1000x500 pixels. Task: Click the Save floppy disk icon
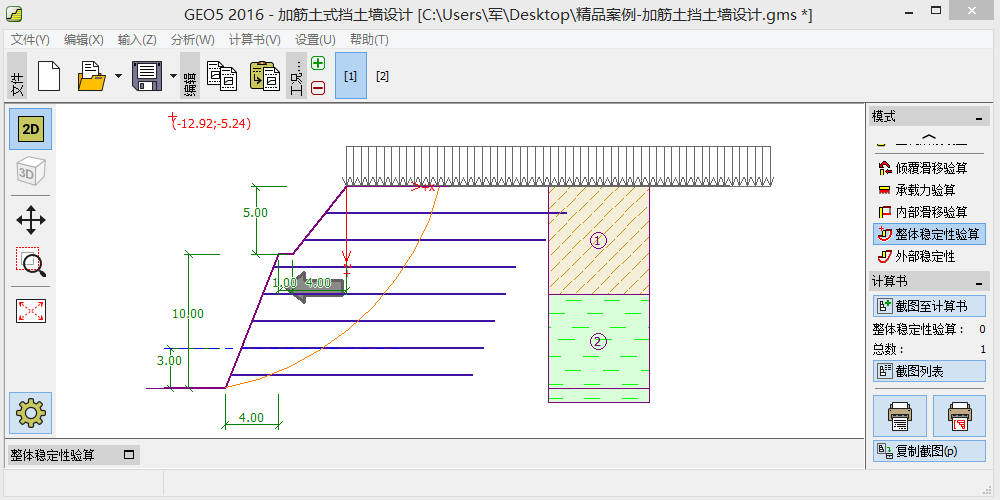[147, 76]
